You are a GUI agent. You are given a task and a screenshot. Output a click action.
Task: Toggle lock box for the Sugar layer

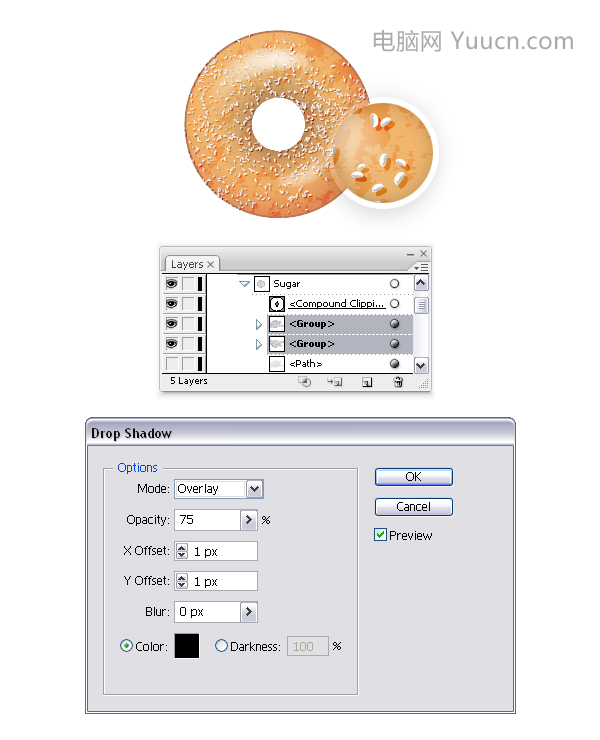[188, 284]
